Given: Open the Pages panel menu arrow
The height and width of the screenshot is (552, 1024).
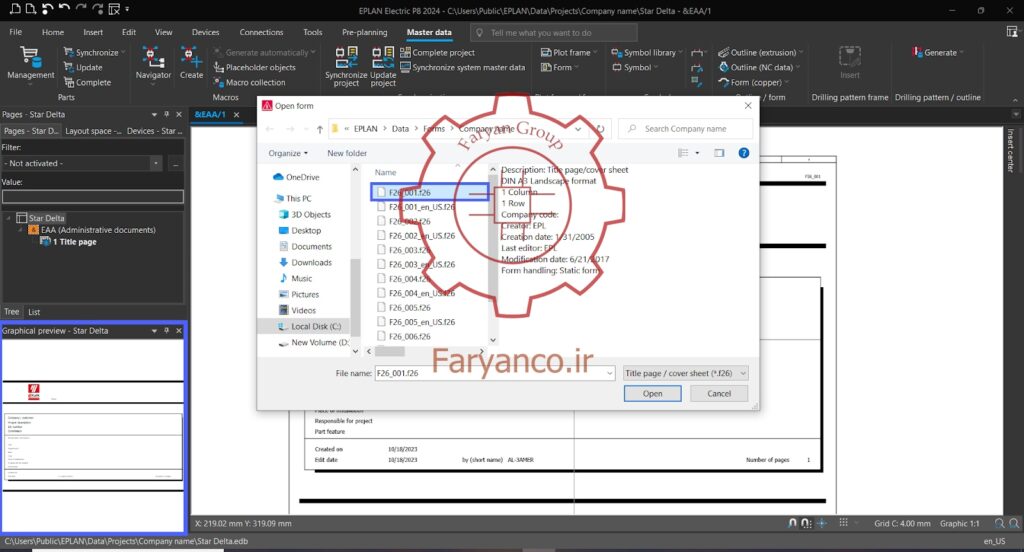Looking at the screenshot, I should click(x=154, y=114).
